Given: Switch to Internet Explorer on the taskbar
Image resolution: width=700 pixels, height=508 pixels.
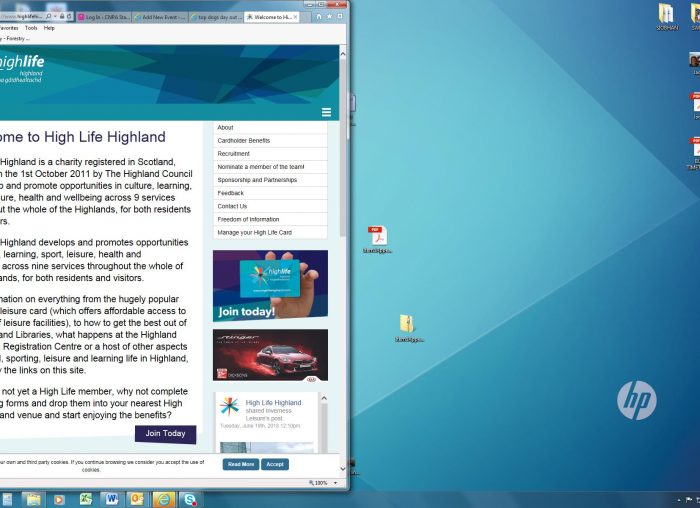Looking at the screenshot, I should (x=163, y=500).
